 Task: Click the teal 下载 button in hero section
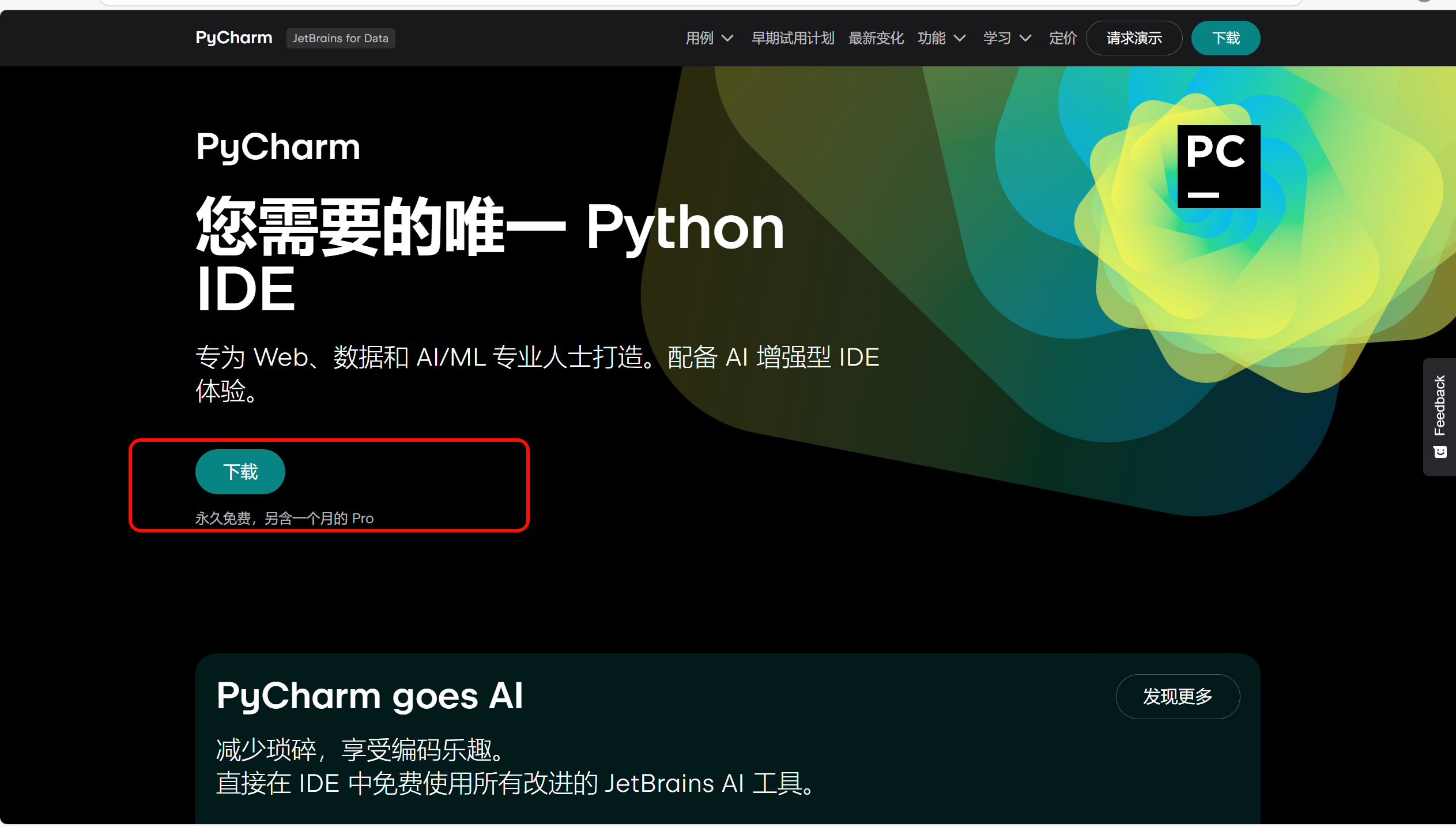tap(240, 472)
